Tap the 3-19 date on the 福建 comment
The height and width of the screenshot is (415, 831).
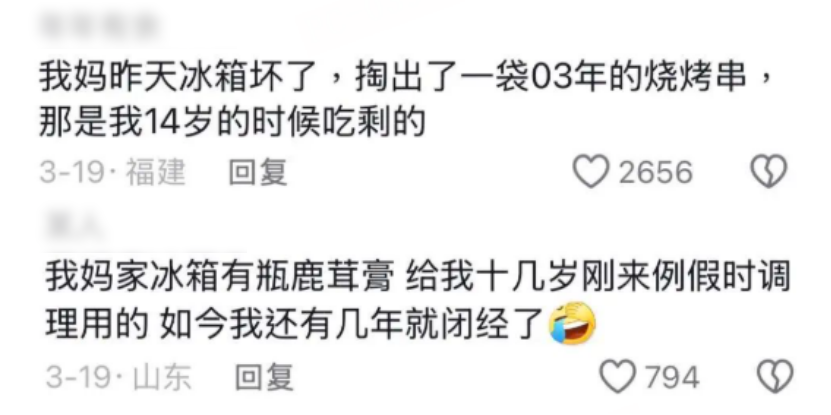(x=71, y=172)
